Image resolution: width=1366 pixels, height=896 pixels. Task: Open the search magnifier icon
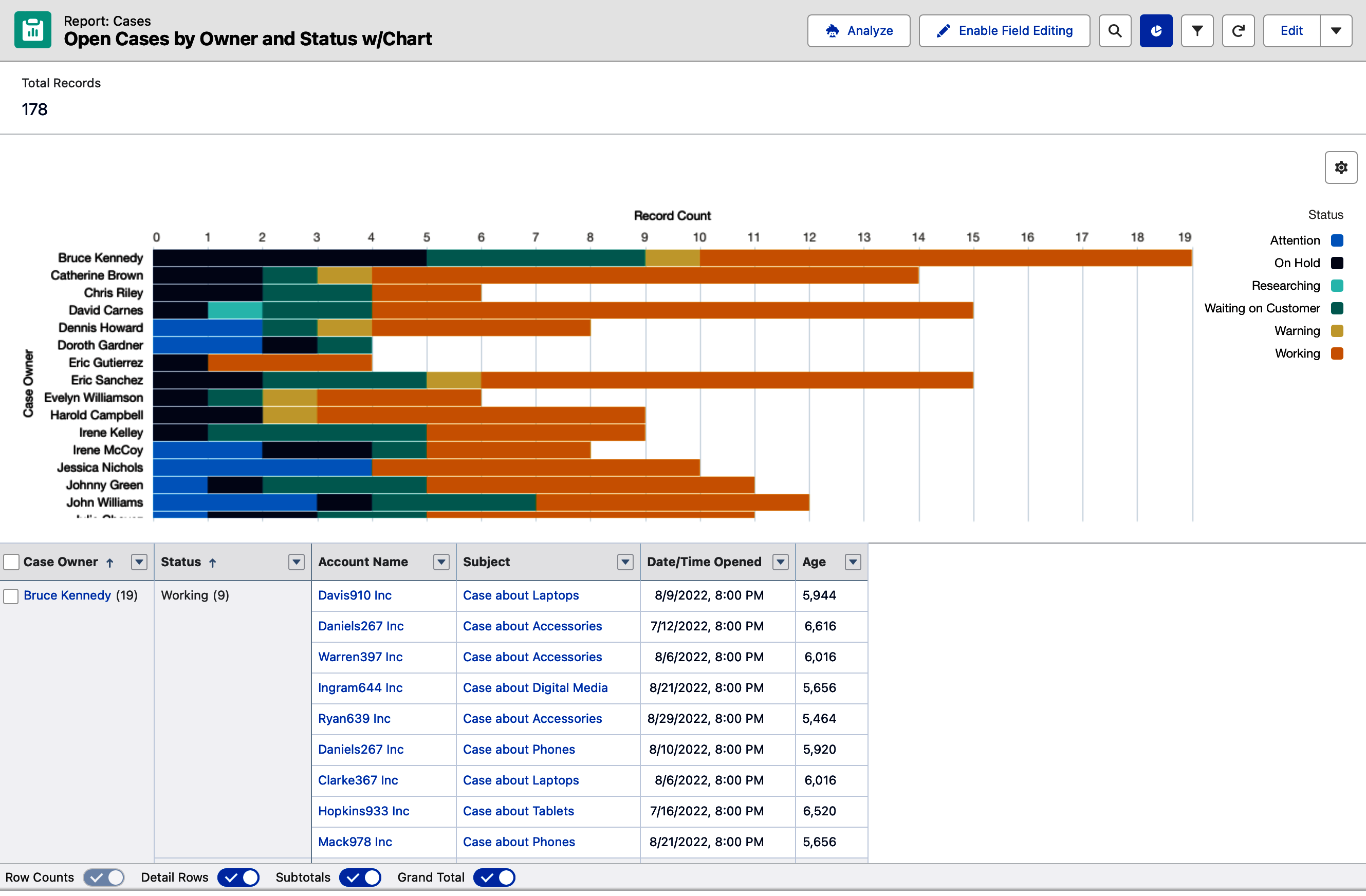[x=1115, y=31]
